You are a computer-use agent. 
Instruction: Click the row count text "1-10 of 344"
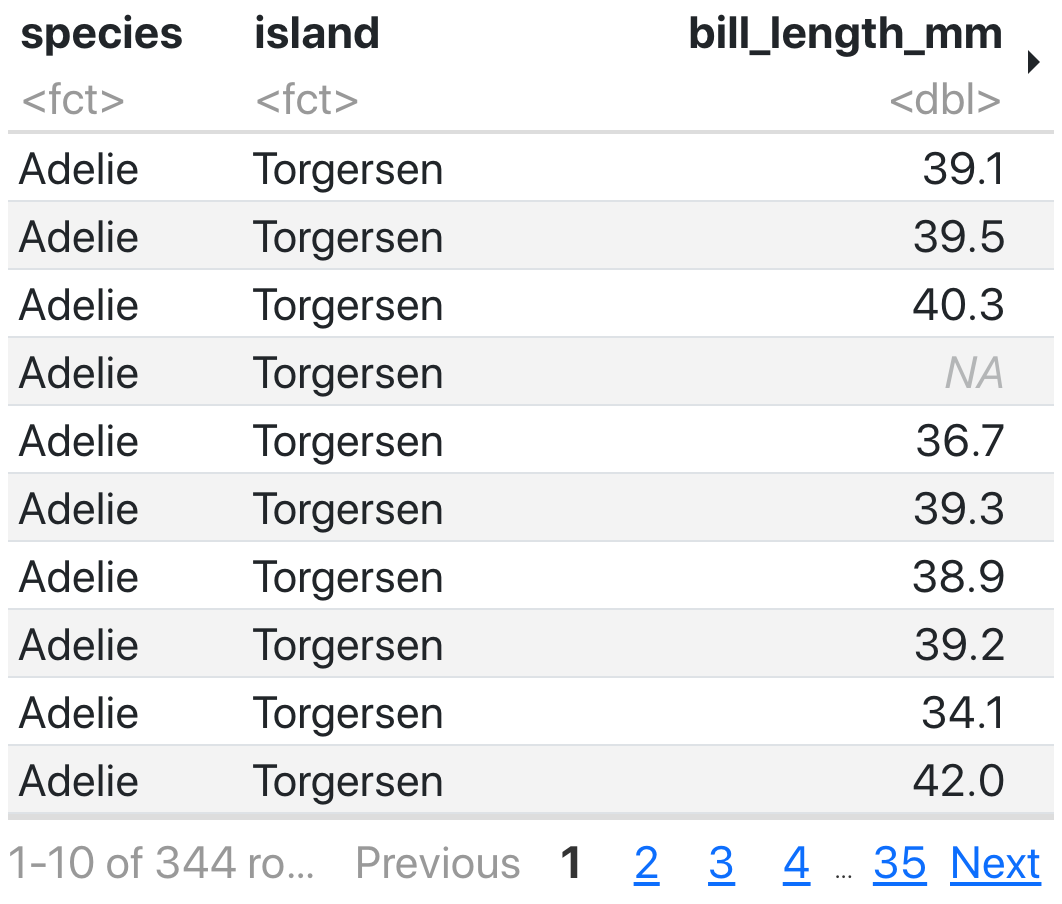tap(160, 864)
